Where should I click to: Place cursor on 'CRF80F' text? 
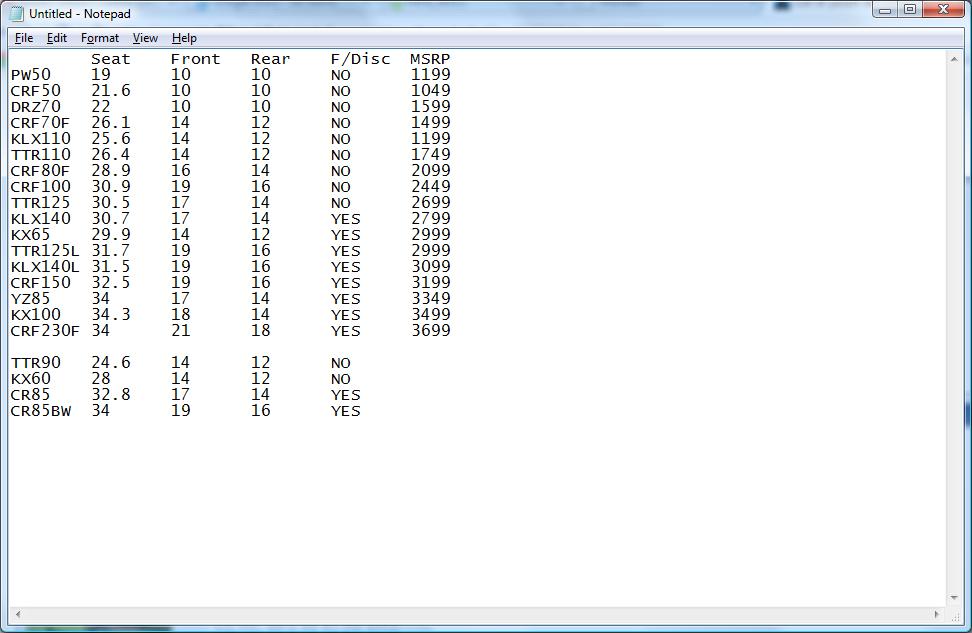(40, 171)
